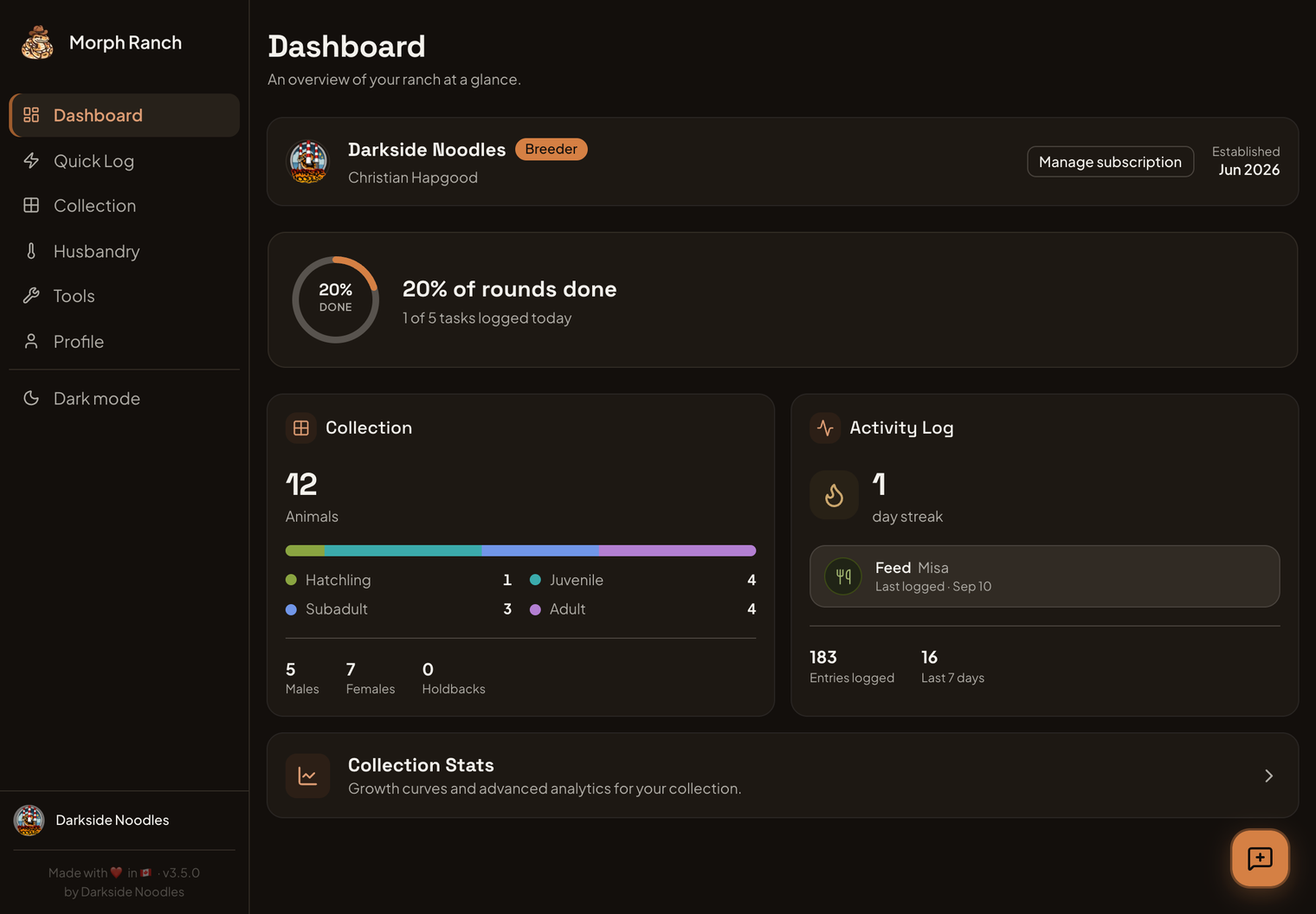
Task: Open the feedback chat button
Action: pyautogui.click(x=1260, y=859)
